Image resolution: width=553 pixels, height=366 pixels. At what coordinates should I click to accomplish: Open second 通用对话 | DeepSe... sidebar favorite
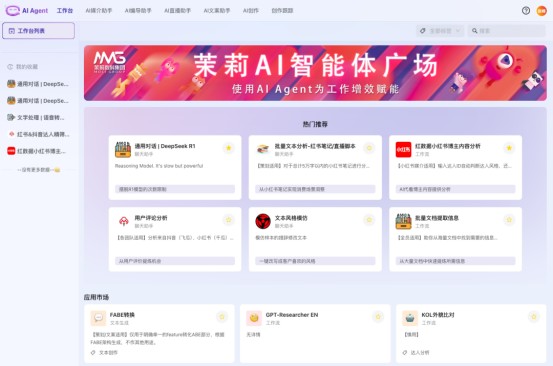38,101
